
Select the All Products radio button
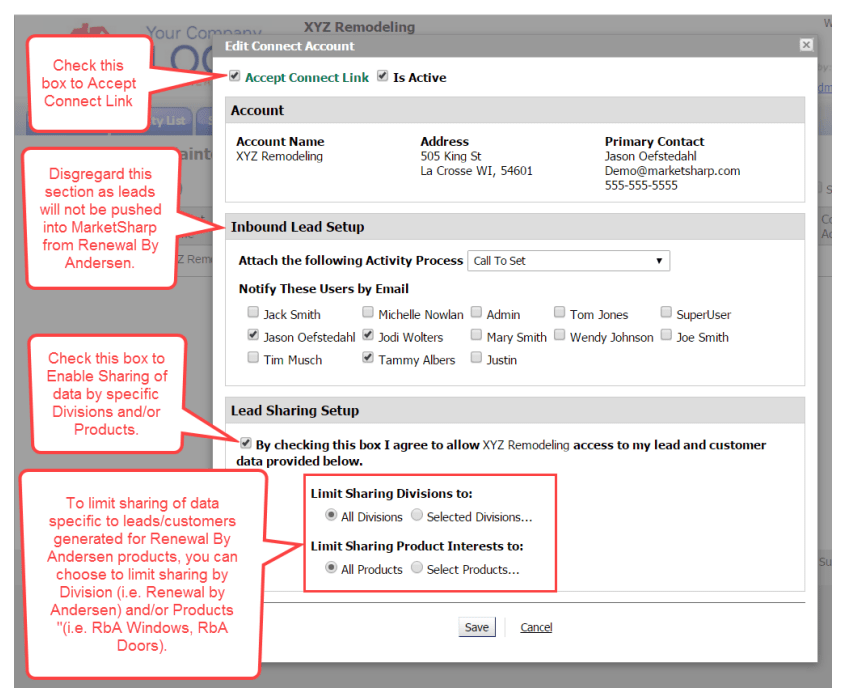(331, 568)
